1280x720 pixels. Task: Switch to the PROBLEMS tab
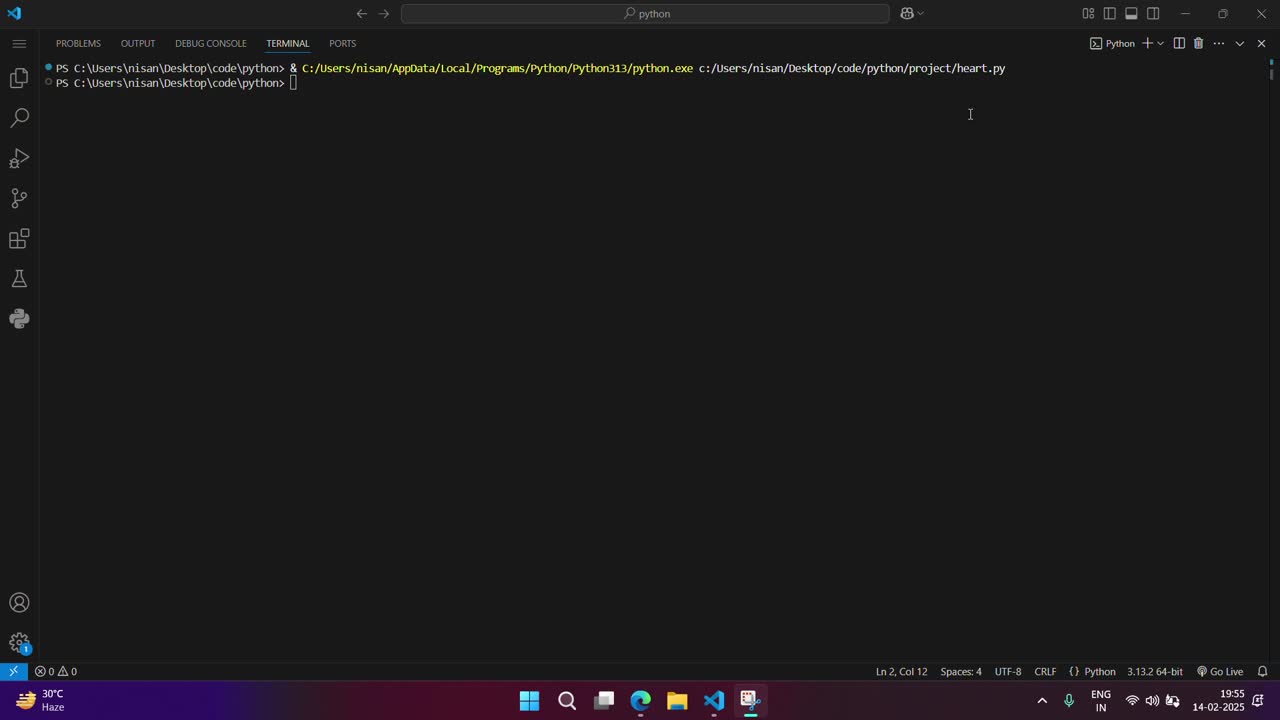[x=78, y=44]
